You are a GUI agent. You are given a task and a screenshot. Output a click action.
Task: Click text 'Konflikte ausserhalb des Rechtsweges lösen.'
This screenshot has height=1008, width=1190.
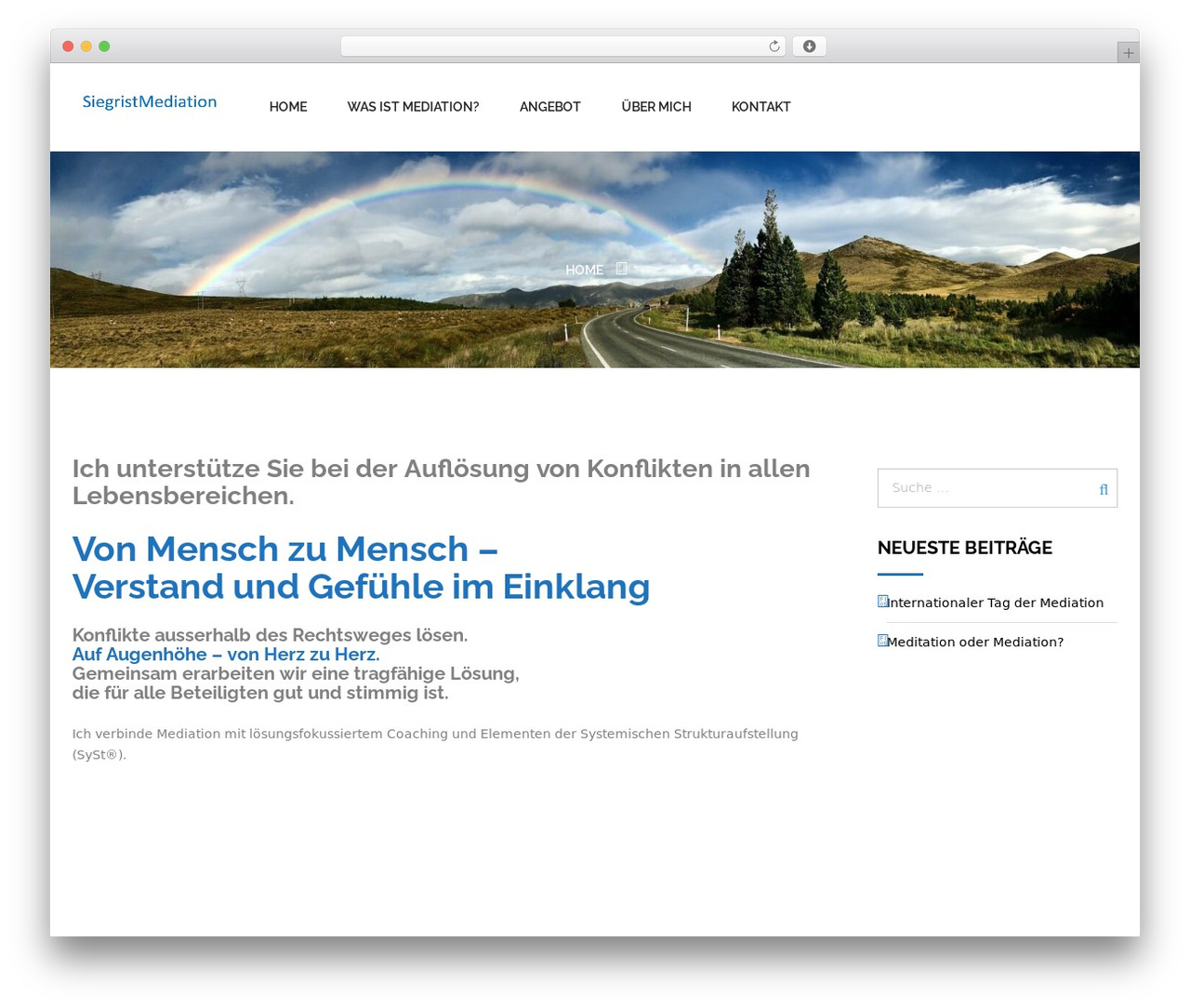pos(270,635)
